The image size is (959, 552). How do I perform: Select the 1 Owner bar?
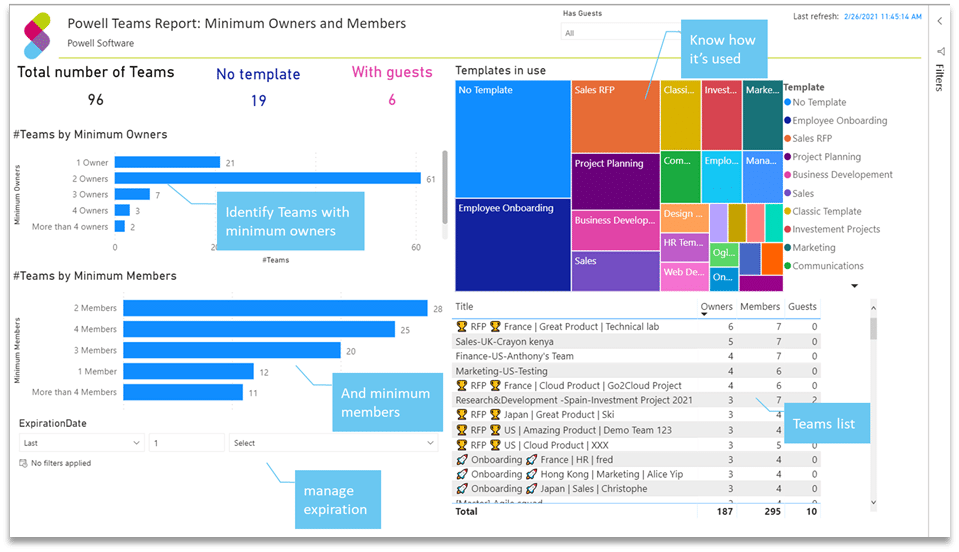coord(167,162)
